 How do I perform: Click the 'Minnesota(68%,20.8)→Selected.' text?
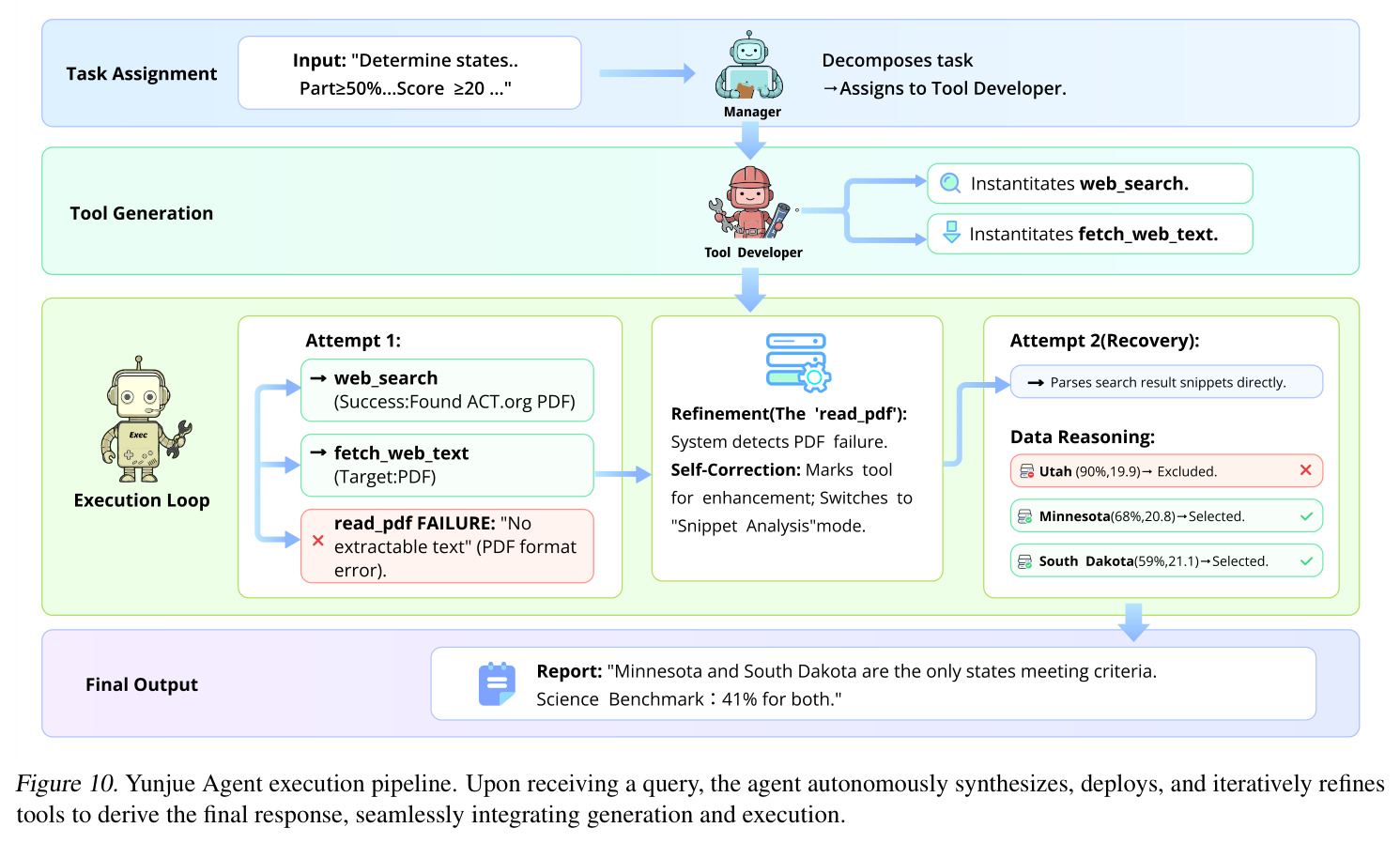[x=1142, y=516]
